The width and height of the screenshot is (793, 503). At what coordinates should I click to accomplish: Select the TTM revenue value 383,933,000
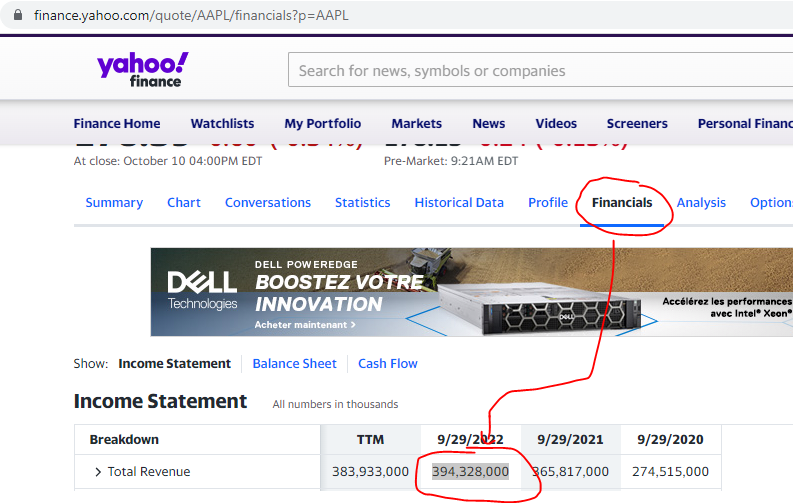(370, 472)
